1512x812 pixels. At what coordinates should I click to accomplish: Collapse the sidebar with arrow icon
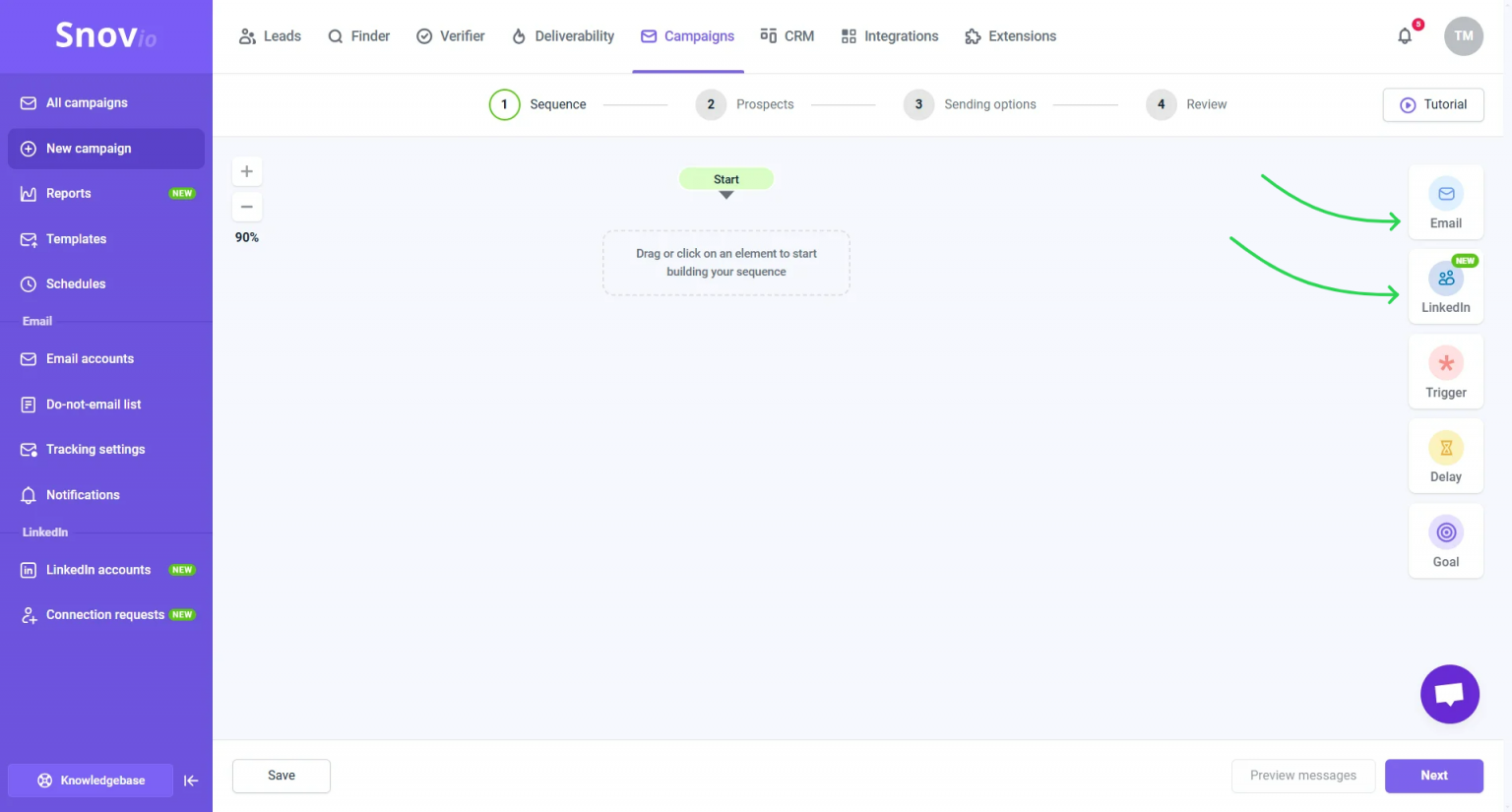tap(191, 781)
